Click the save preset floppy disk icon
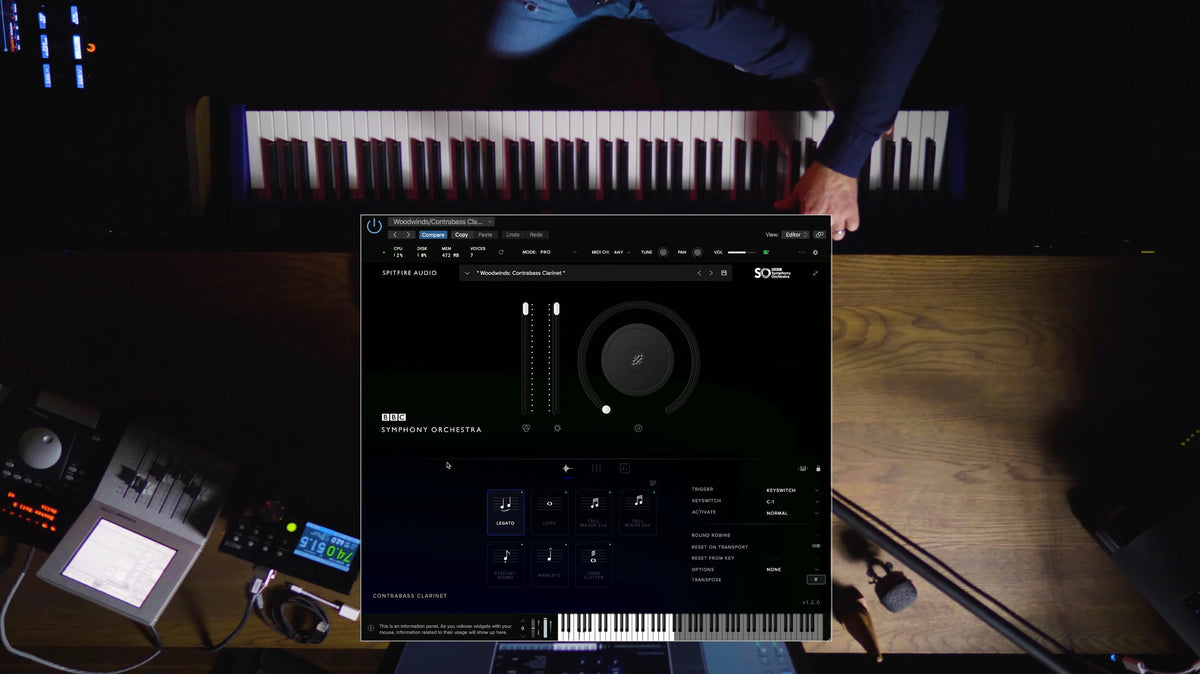1200x674 pixels. coord(724,273)
